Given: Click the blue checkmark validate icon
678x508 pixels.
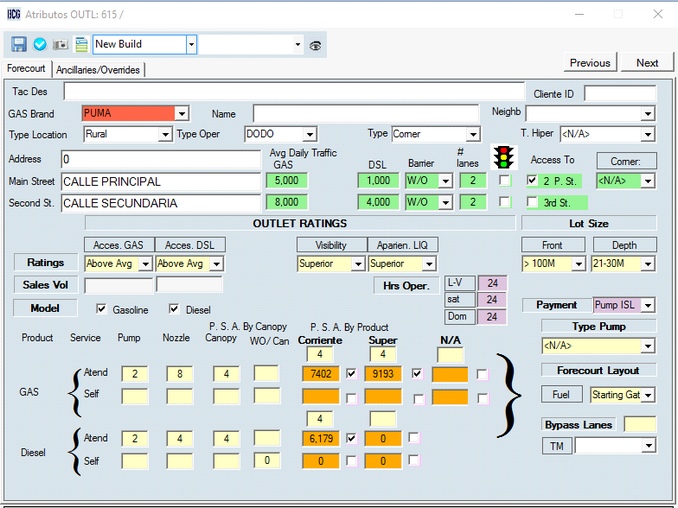Looking at the screenshot, I should [40, 45].
